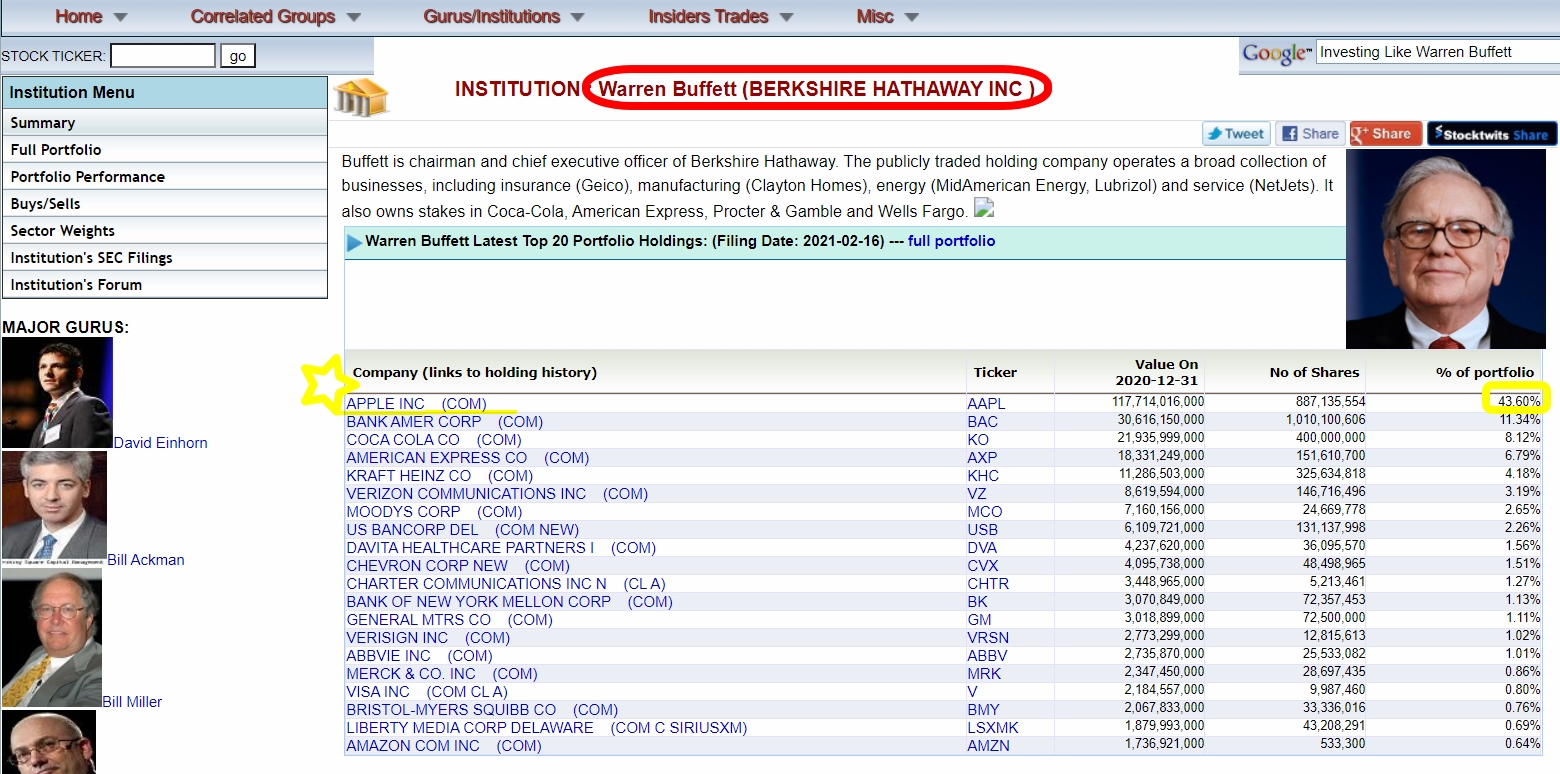The width and height of the screenshot is (1560, 774).
Task: Click the AAPL ticker link
Action: click(x=986, y=404)
